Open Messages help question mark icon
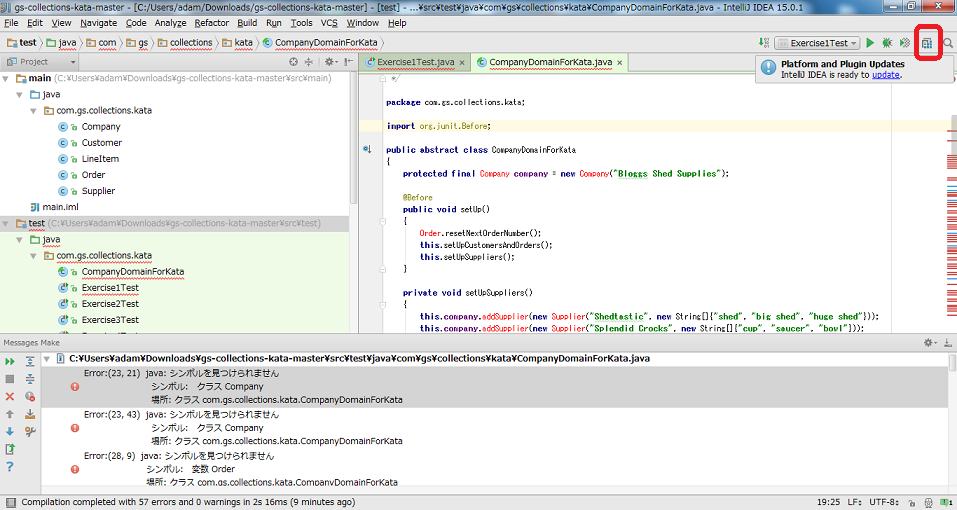The image size is (957, 510). 10,467
